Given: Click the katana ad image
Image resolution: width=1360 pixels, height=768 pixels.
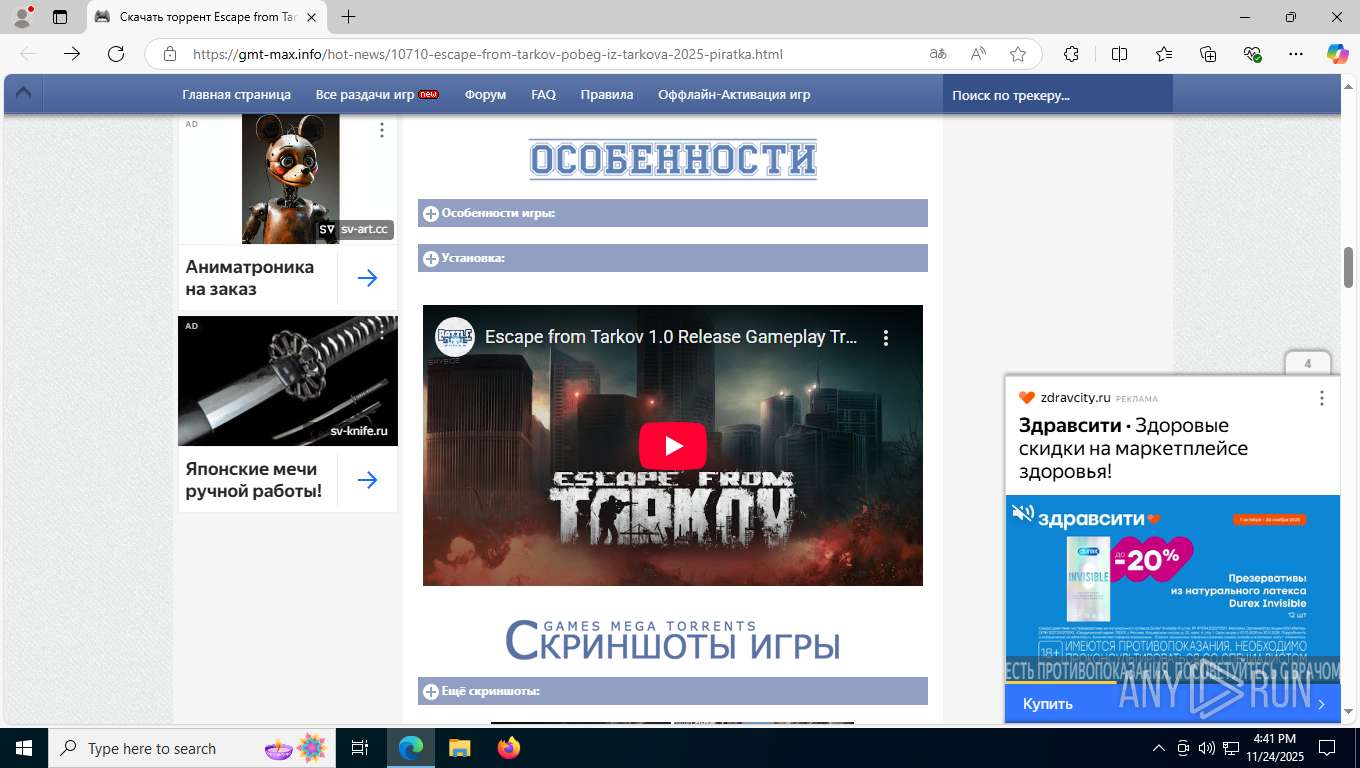Looking at the screenshot, I should click(x=288, y=381).
